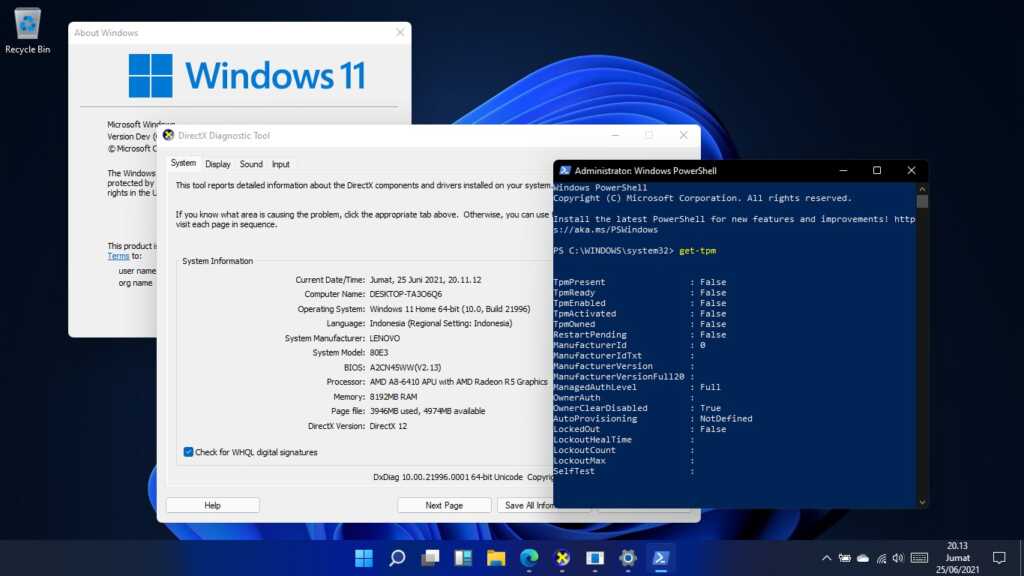Open the Wi-Fi network tray icon
This screenshot has width=1024, height=576.
tap(881, 558)
